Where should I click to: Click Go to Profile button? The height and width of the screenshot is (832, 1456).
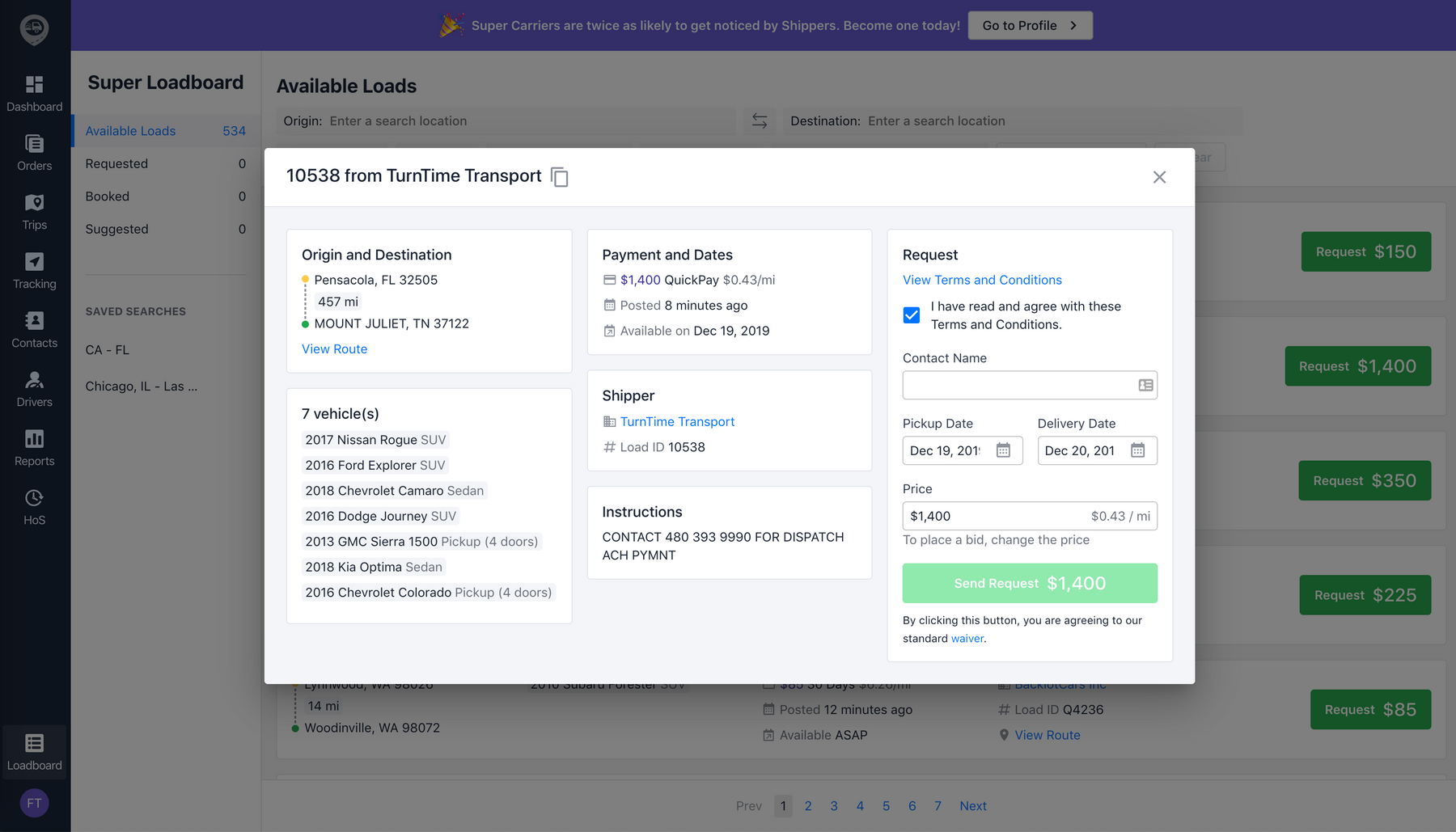[x=1030, y=26]
